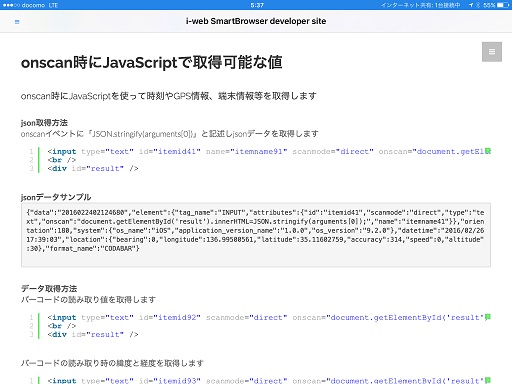Select the json取得方法 subheading

[x=44, y=123]
